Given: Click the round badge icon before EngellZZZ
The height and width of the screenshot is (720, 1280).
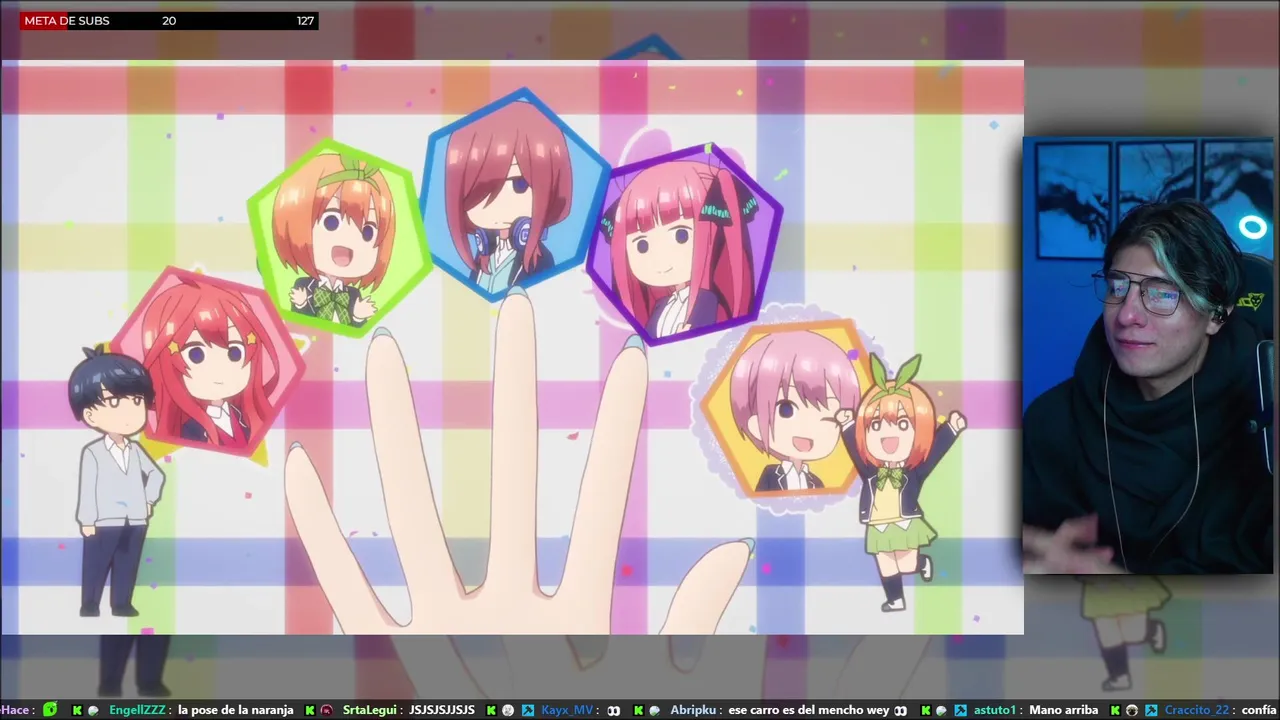Looking at the screenshot, I should 93,710.
